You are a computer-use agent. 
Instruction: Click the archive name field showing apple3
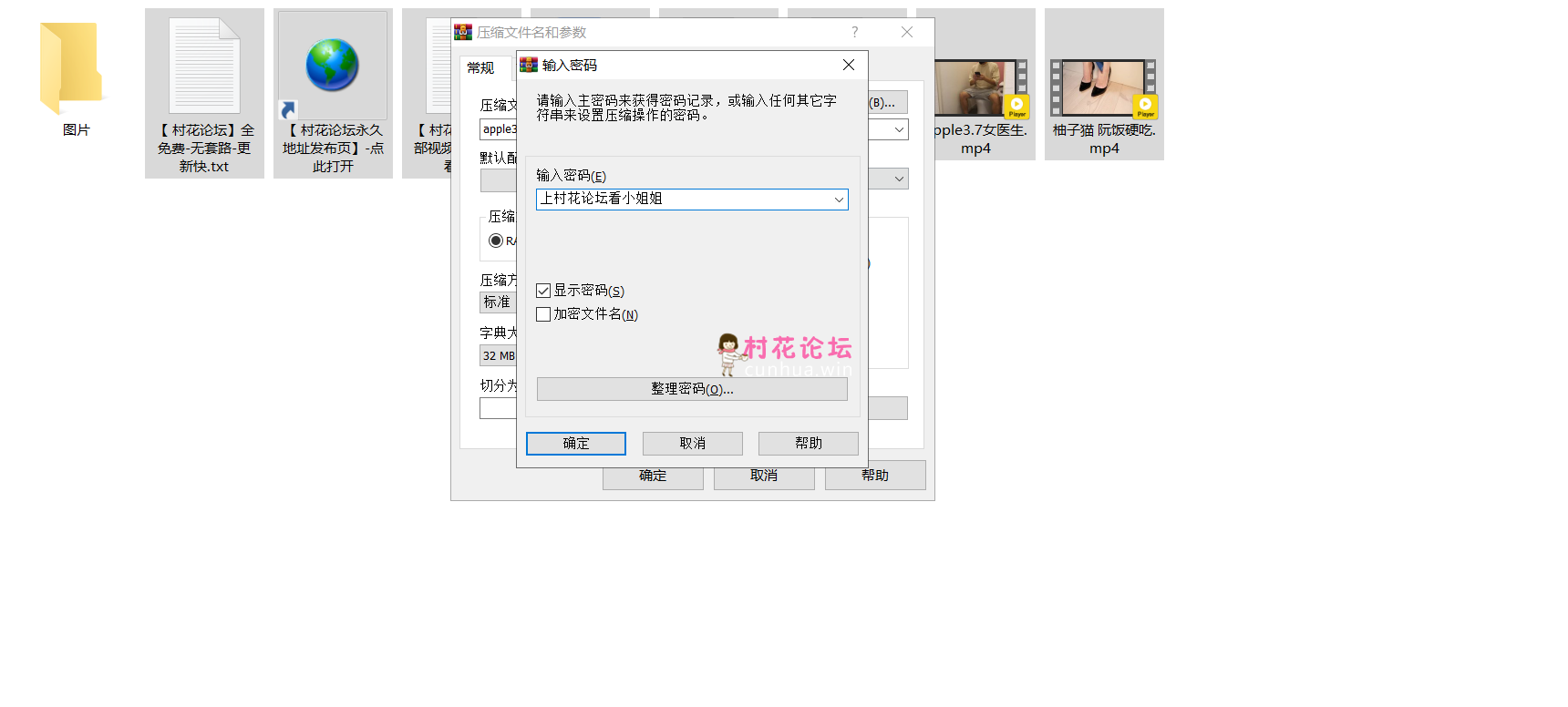pyautogui.click(x=499, y=129)
